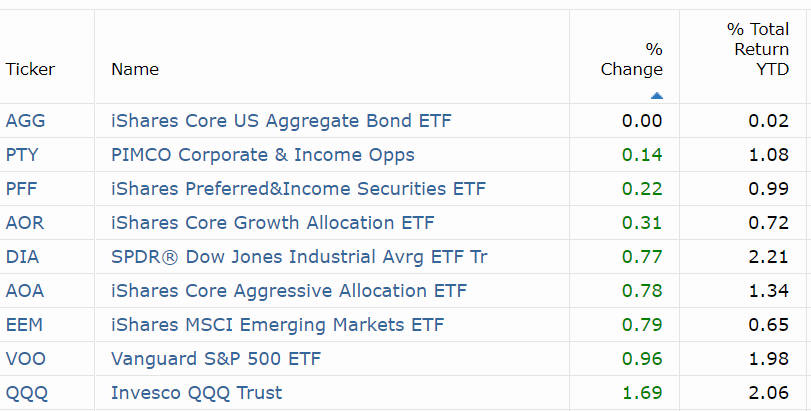The width and height of the screenshot is (811, 411).
Task: Open PIMCO Corporate & Income Opps link
Action: click(x=263, y=155)
